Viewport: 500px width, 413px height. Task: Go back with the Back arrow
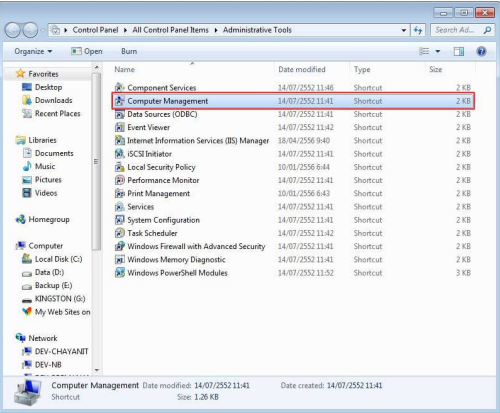coord(13,30)
